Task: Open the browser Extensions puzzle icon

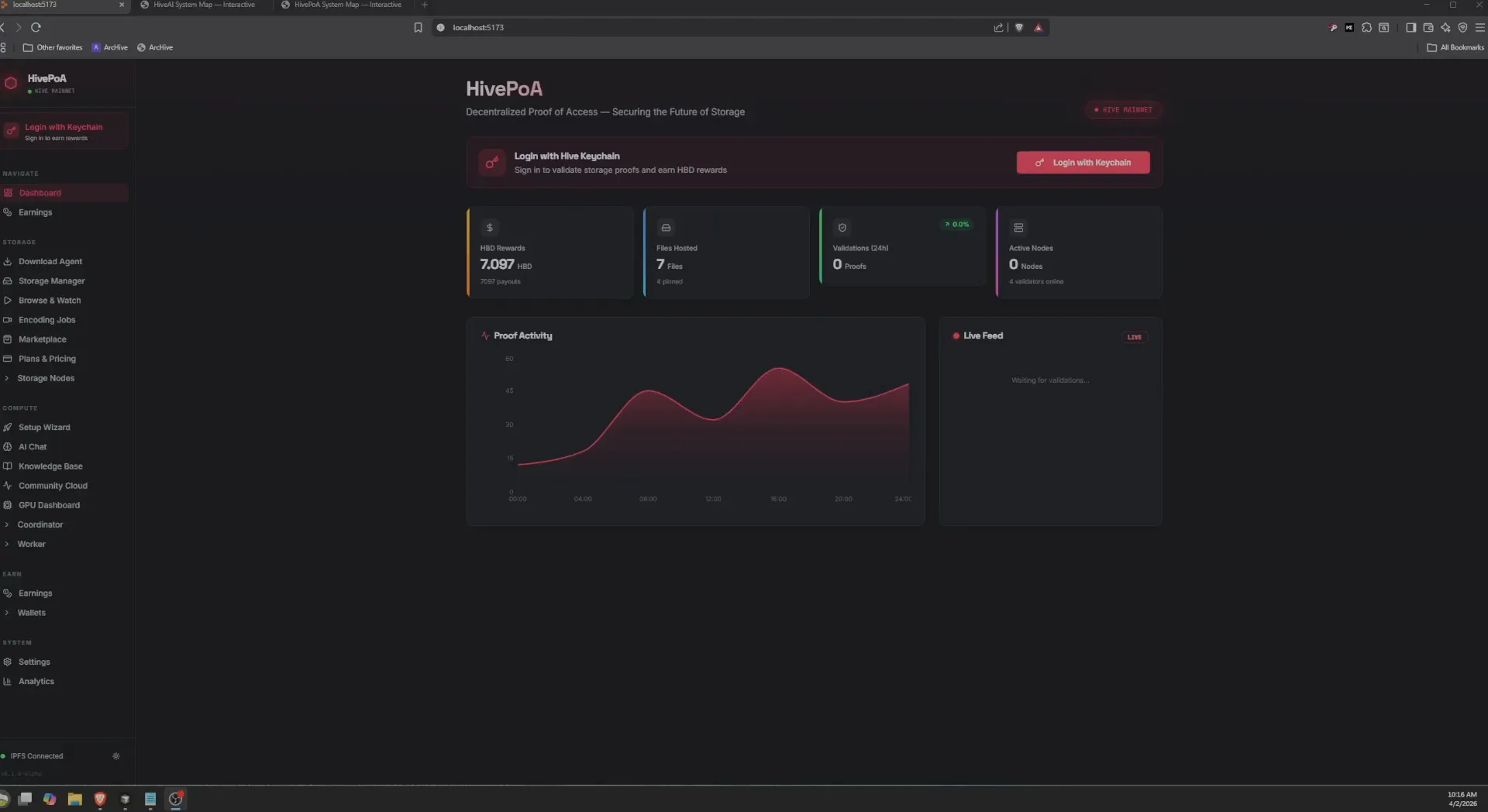Action: tap(1366, 28)
